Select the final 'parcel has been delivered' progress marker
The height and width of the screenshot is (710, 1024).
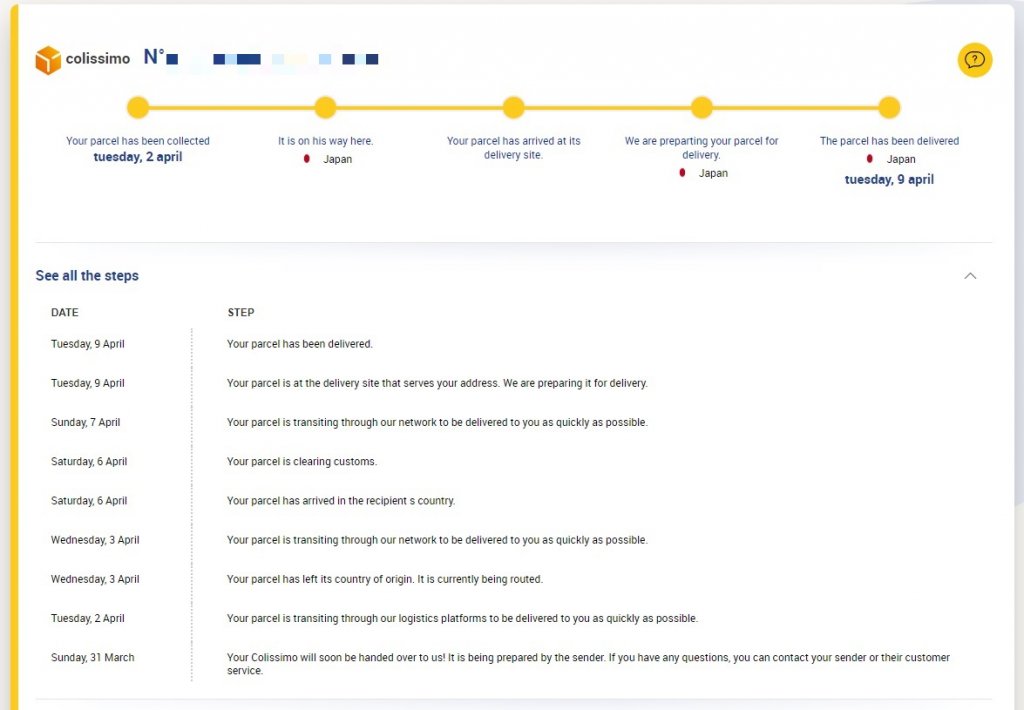click(x=889, y=108)
